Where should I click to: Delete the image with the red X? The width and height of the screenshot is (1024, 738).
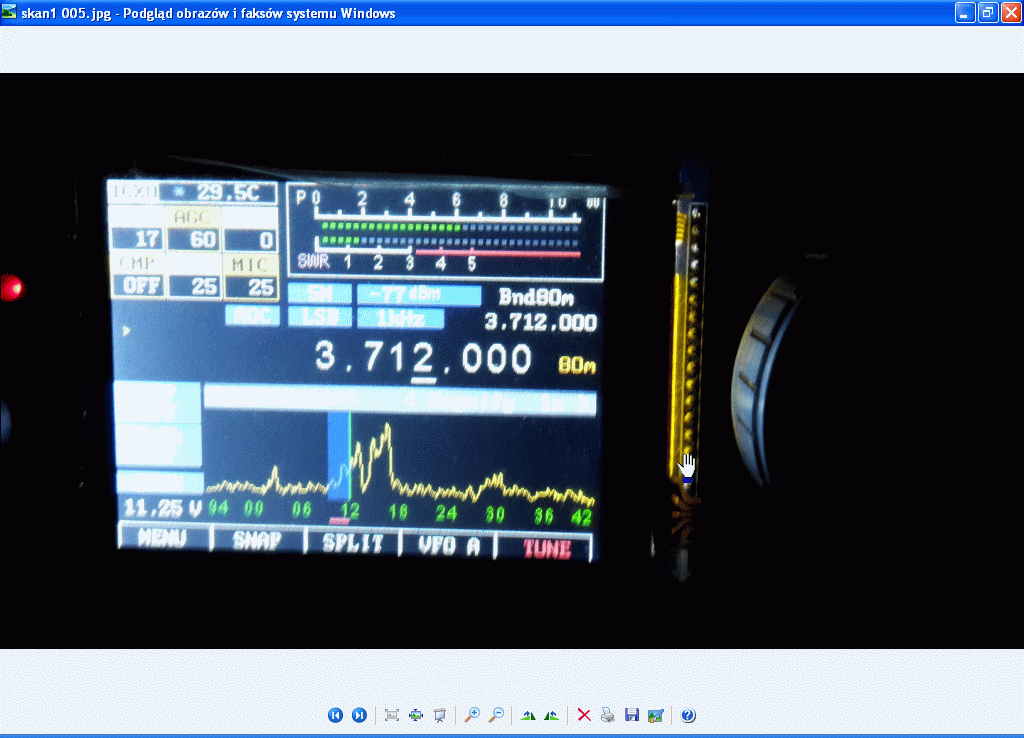(584, 715)
